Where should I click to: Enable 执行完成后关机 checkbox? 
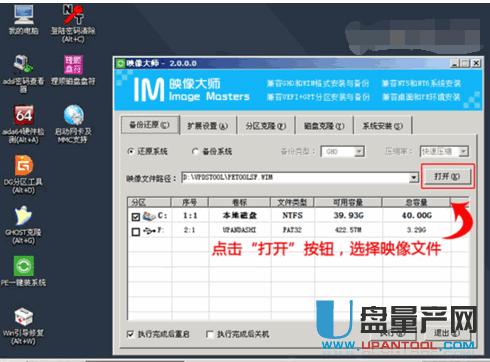[210, 334]
